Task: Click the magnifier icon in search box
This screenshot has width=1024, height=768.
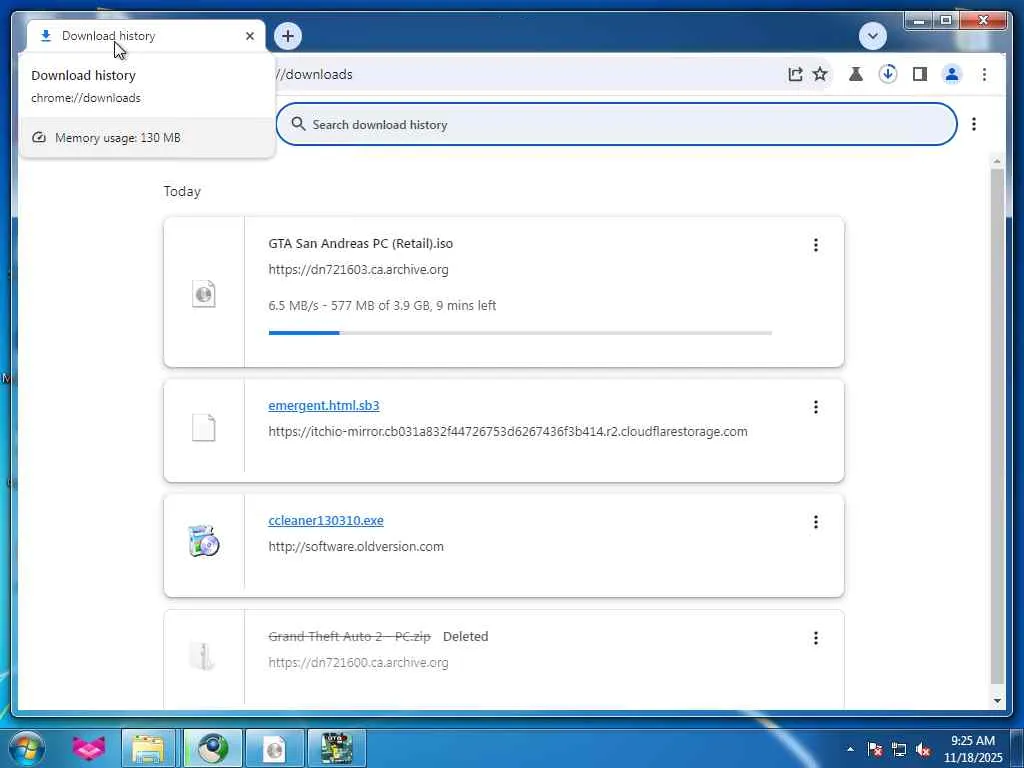Action: pos(298,124)
